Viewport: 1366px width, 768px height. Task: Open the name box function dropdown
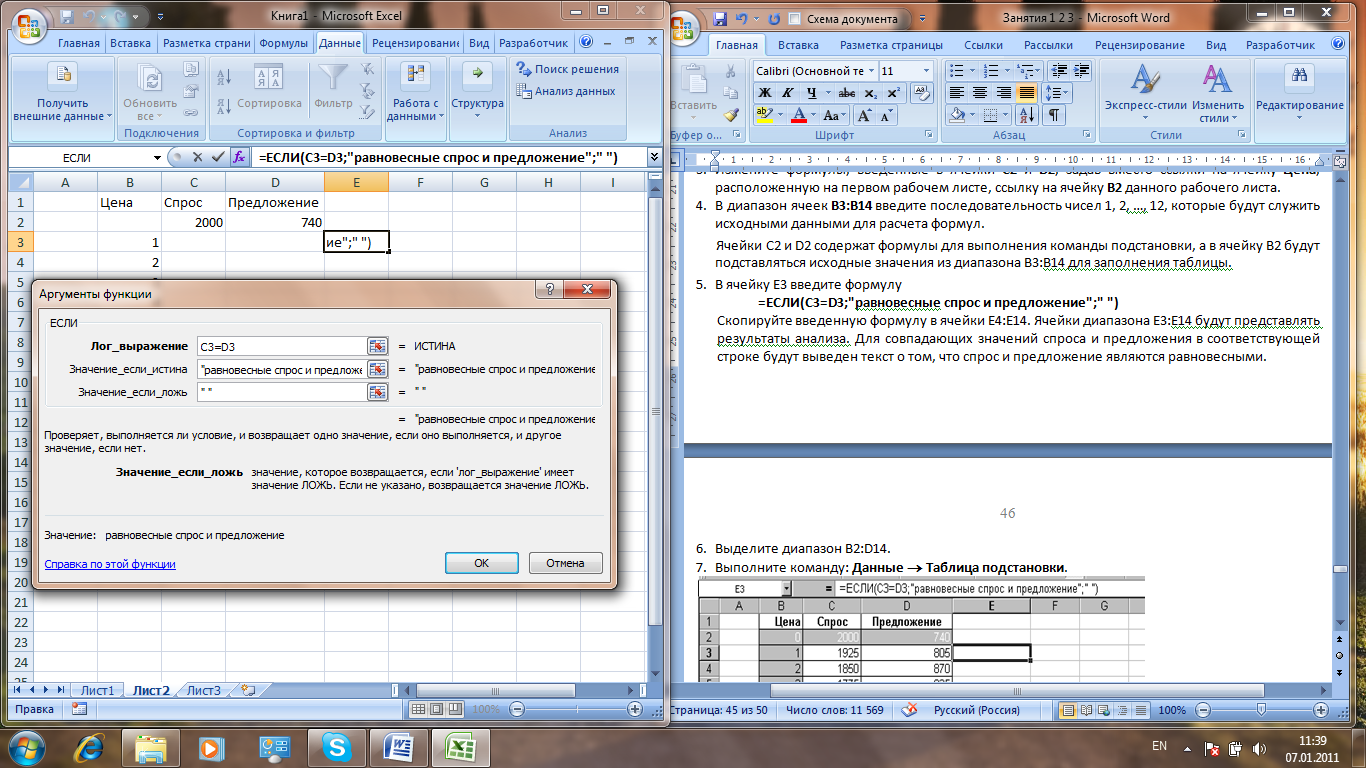coord(157,158)
